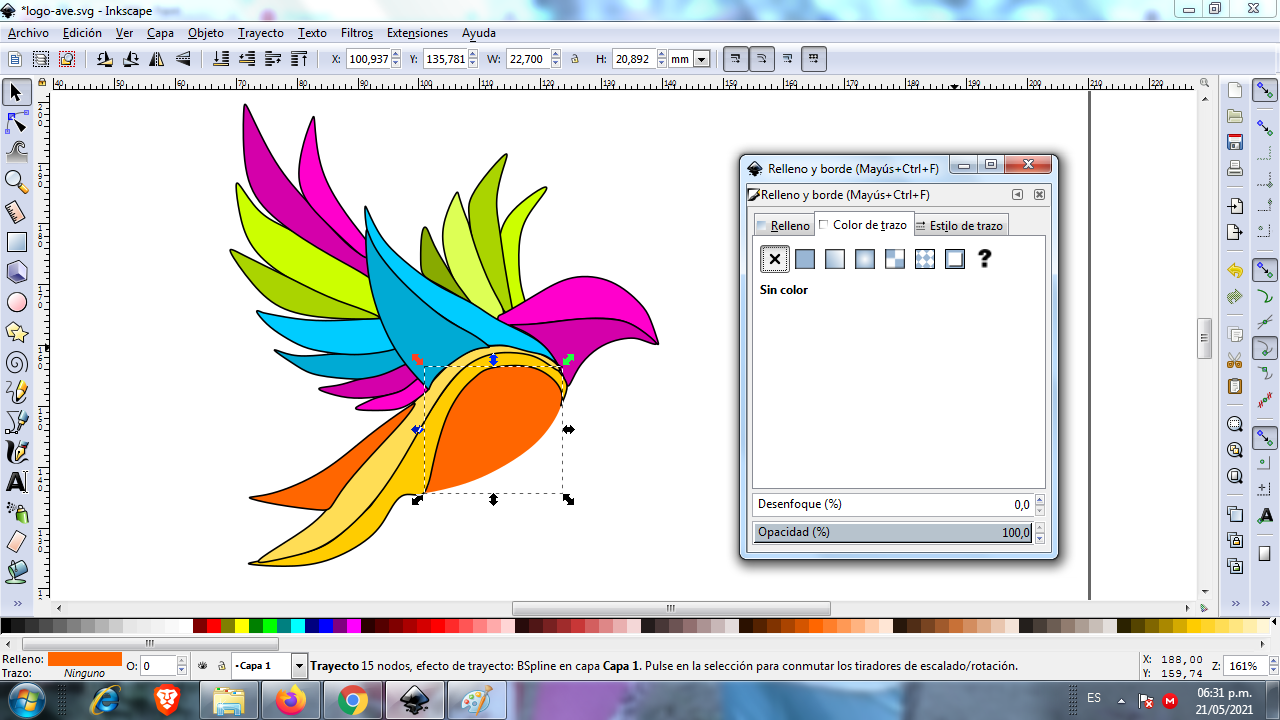Open the Extensiones menu
The height and width of the screenshot is (720, 1280).
pyautogui.click(x=418, y=33)
